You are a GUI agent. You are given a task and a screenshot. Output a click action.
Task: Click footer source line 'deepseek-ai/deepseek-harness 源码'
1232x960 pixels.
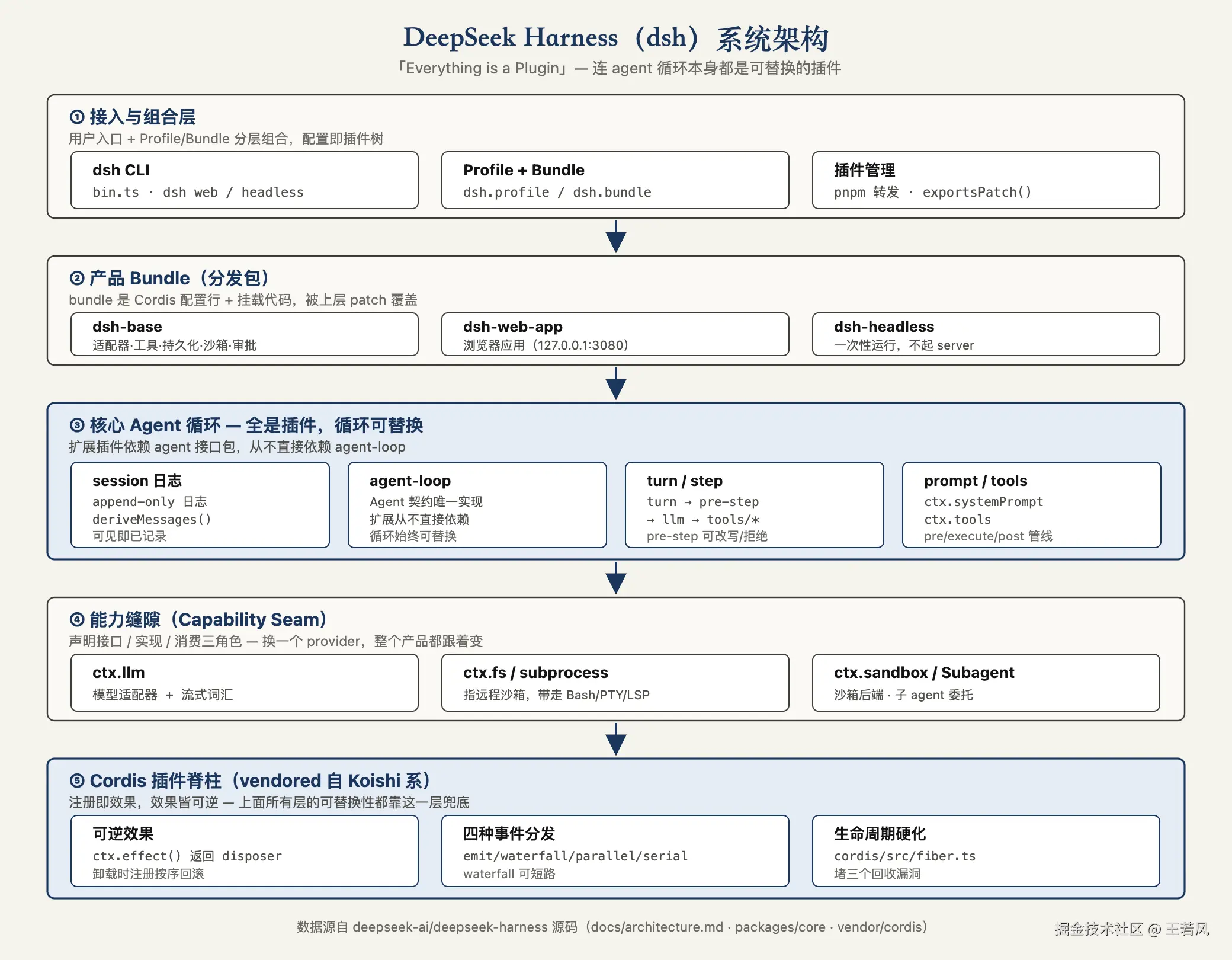[465, 927]
